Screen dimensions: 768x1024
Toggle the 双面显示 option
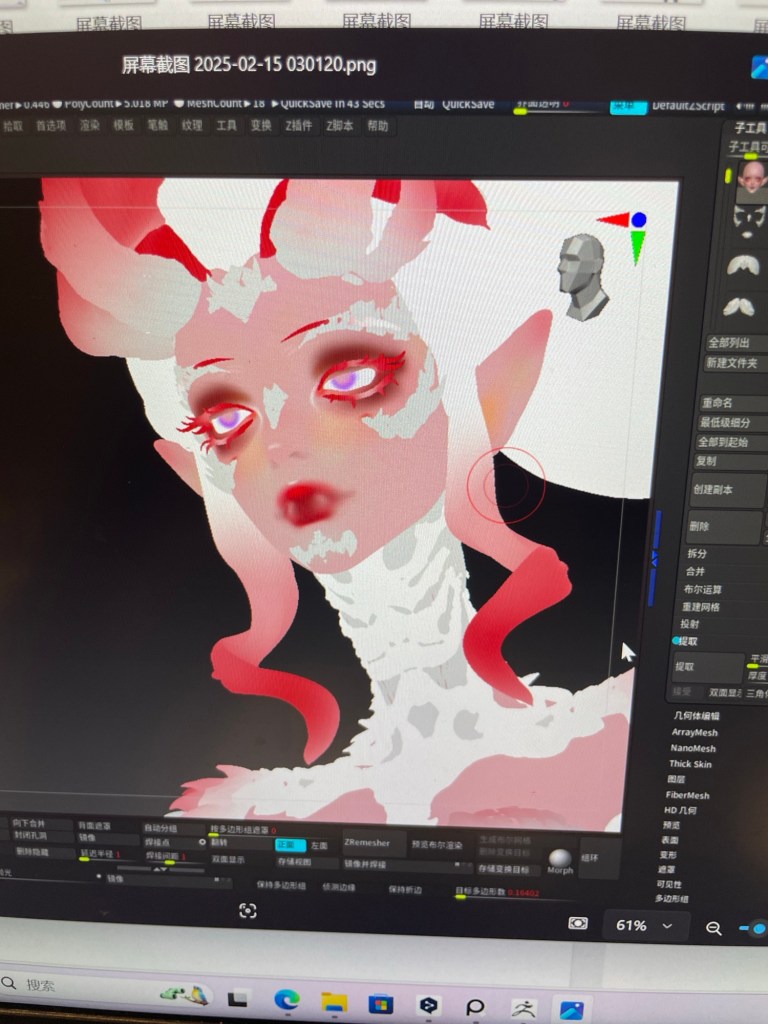[228, 859]
